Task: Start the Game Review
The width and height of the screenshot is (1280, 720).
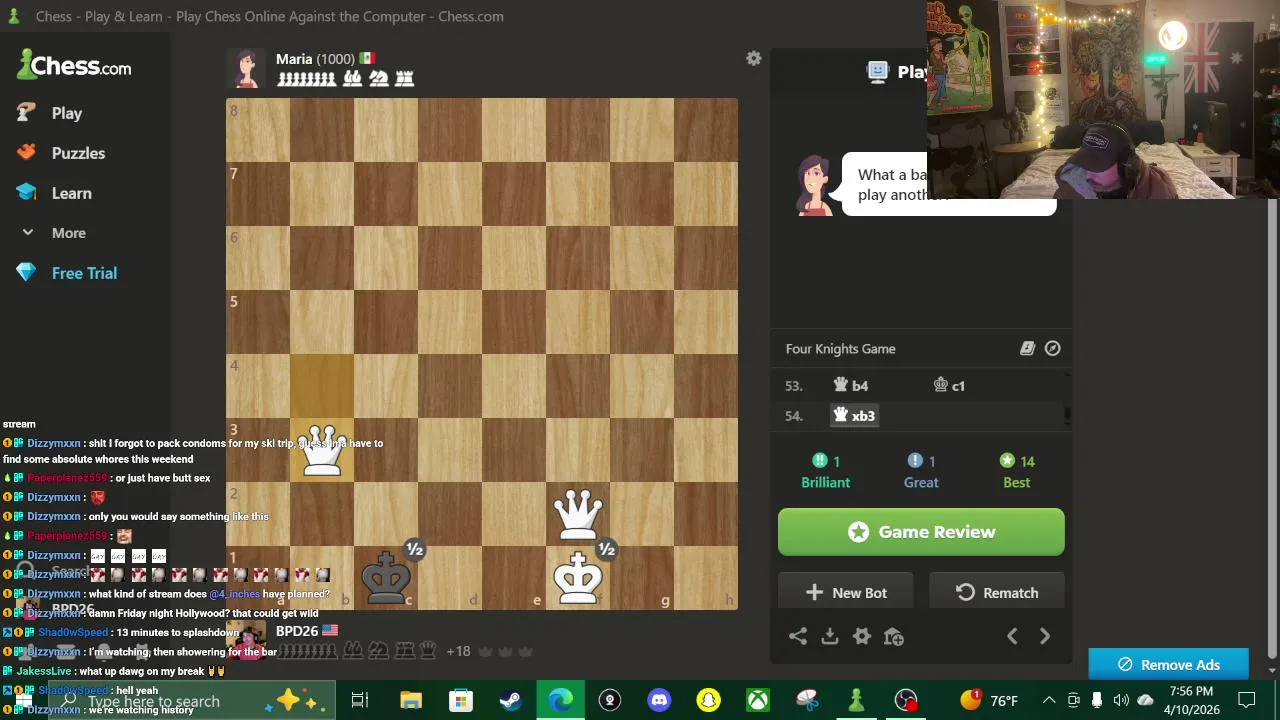Action: pyautogui.click(x=921, y=532)
